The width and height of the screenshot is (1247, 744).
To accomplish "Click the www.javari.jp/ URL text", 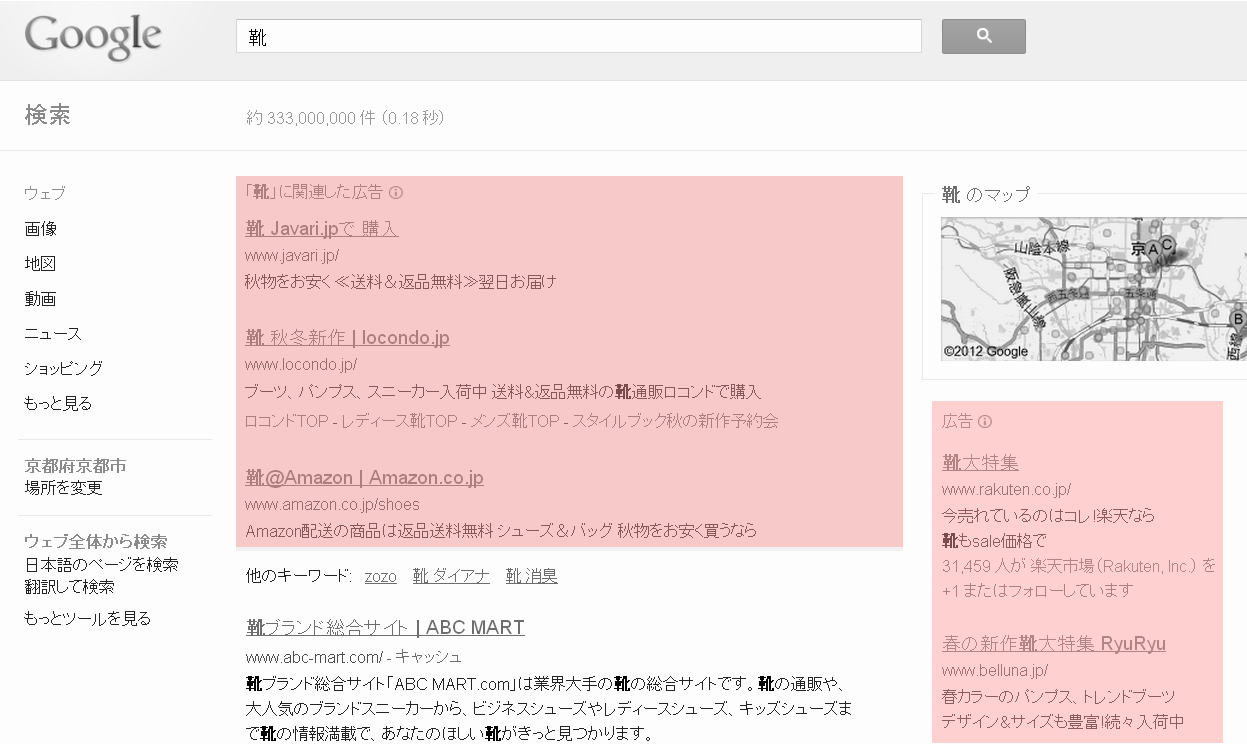I will (292, 255).
